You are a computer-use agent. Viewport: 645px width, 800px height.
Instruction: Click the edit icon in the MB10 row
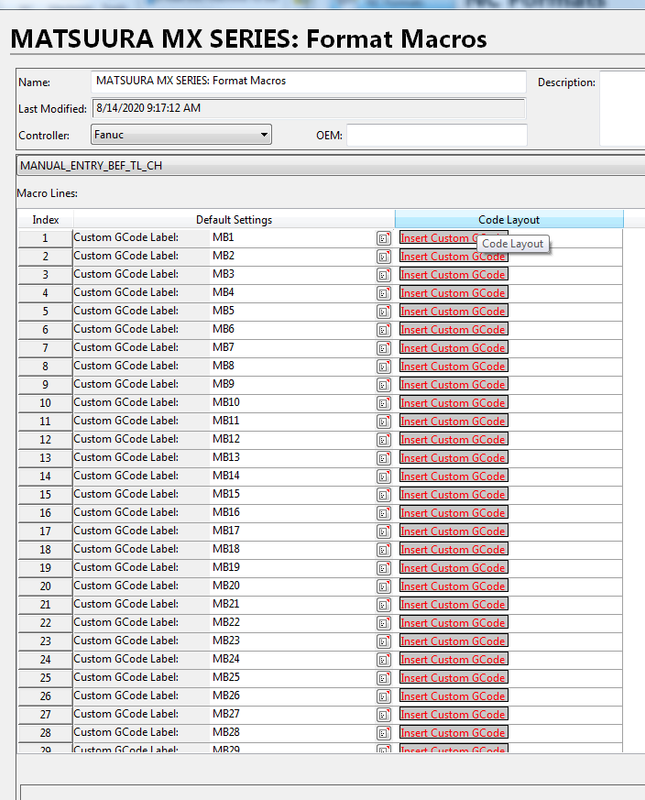pos(384,404)
